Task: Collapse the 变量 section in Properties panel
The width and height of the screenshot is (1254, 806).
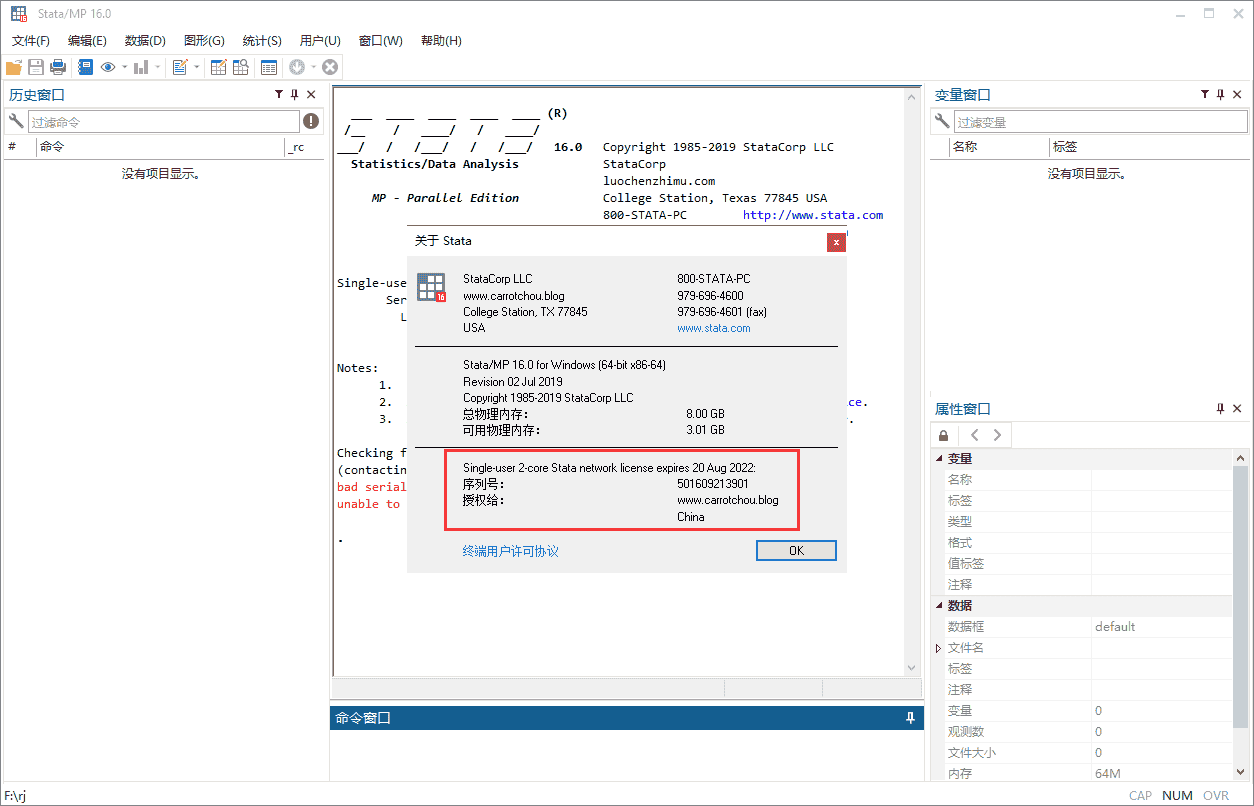Action: tap(937, 458)
